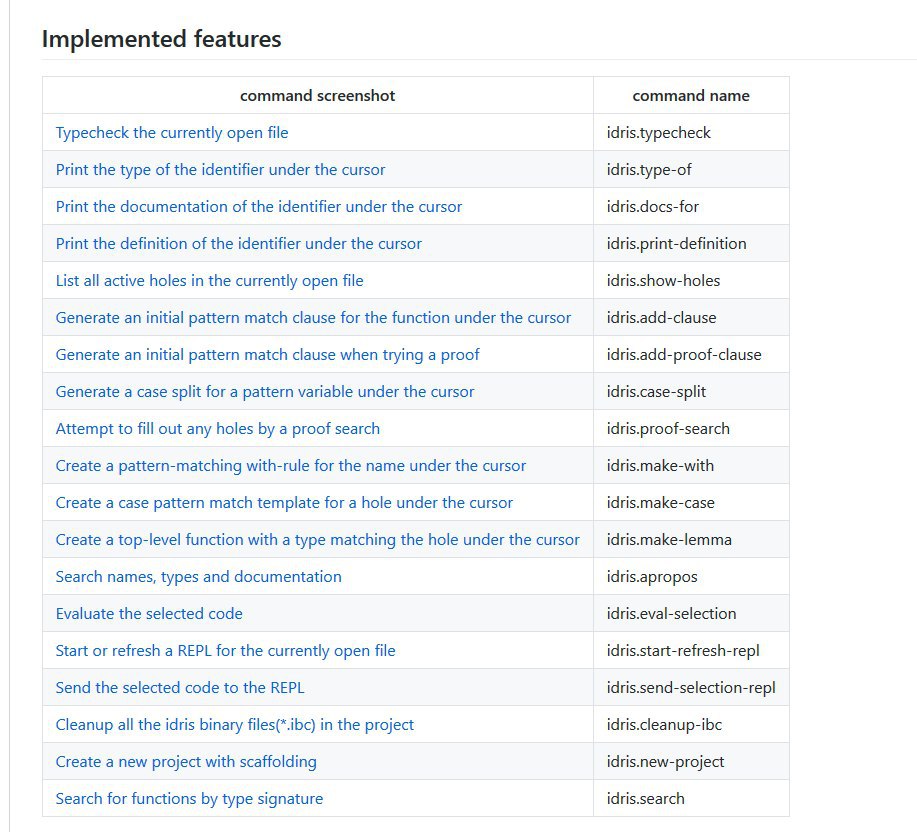Click 'Print the documentation of the identifier' link
This screenshot has width=917, height=832.
[x=258, y=206]
